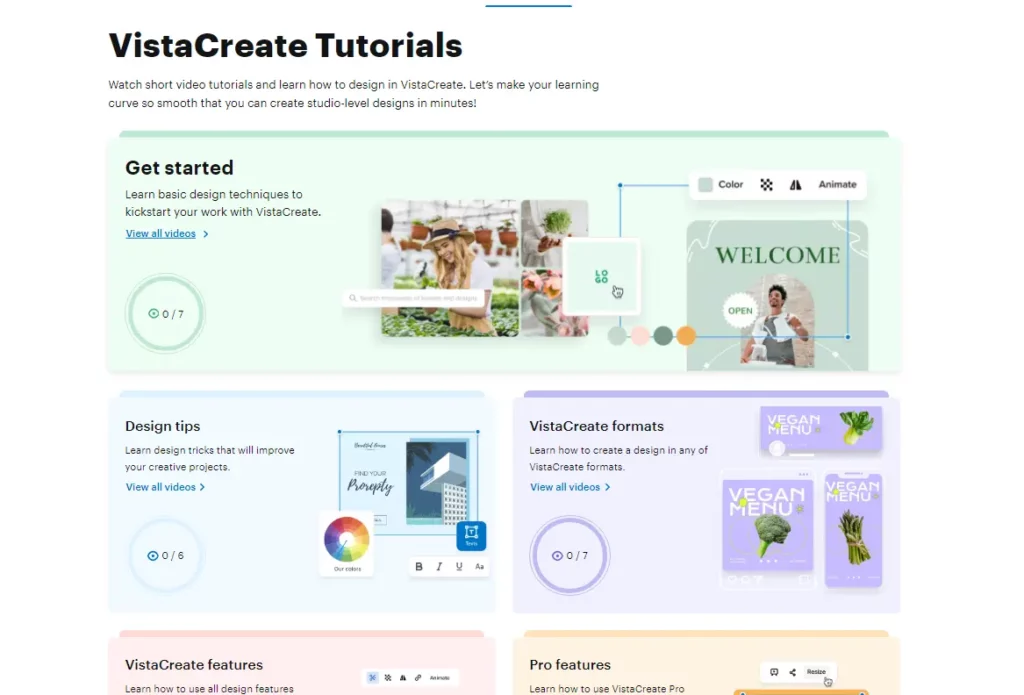Click the LOGO card in Get started illustration
This screenshot has width=1024, height=695.
601,277
